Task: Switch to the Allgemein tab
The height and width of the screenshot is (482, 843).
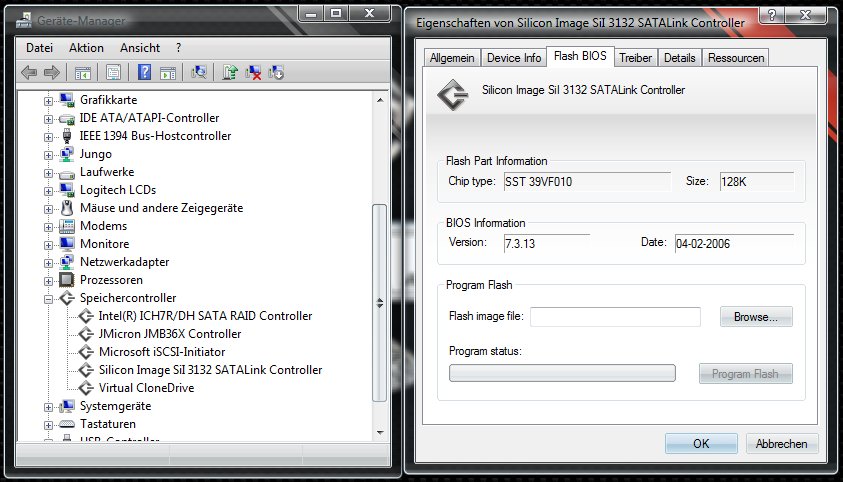Action: (x=452, y=58)
